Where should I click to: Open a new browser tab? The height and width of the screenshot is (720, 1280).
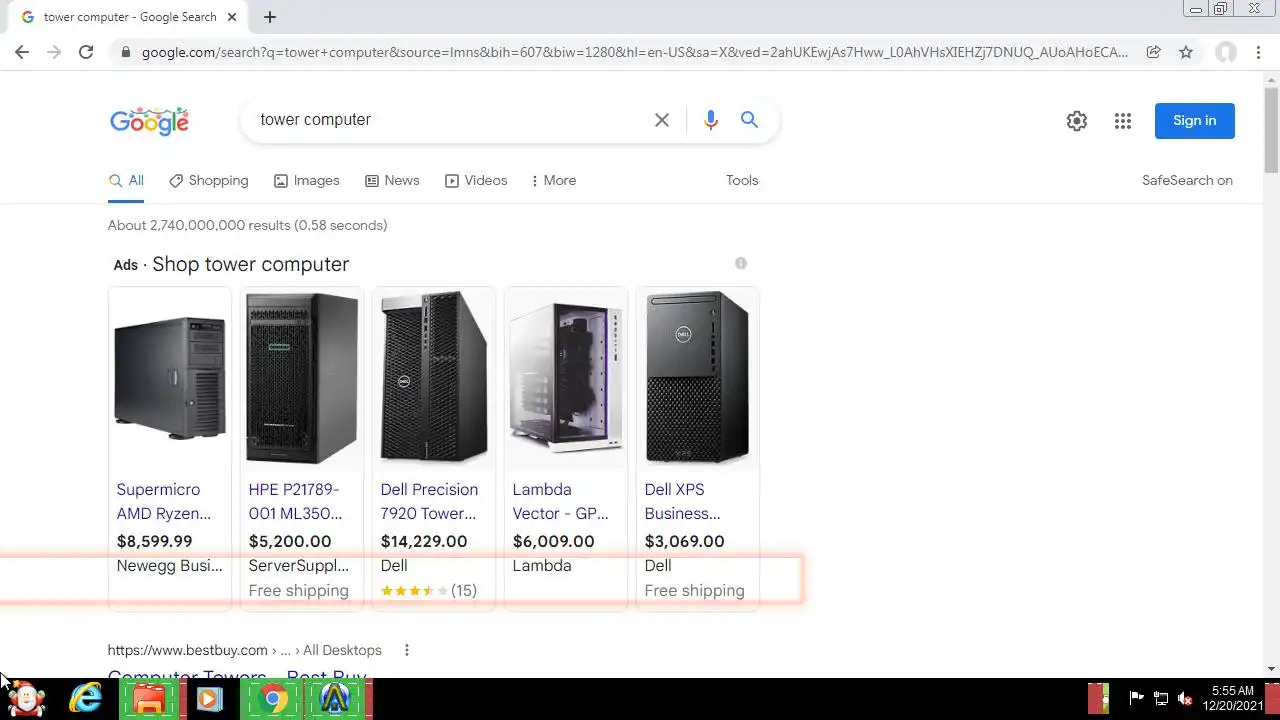pyautogui.click(x=270, y=16)
